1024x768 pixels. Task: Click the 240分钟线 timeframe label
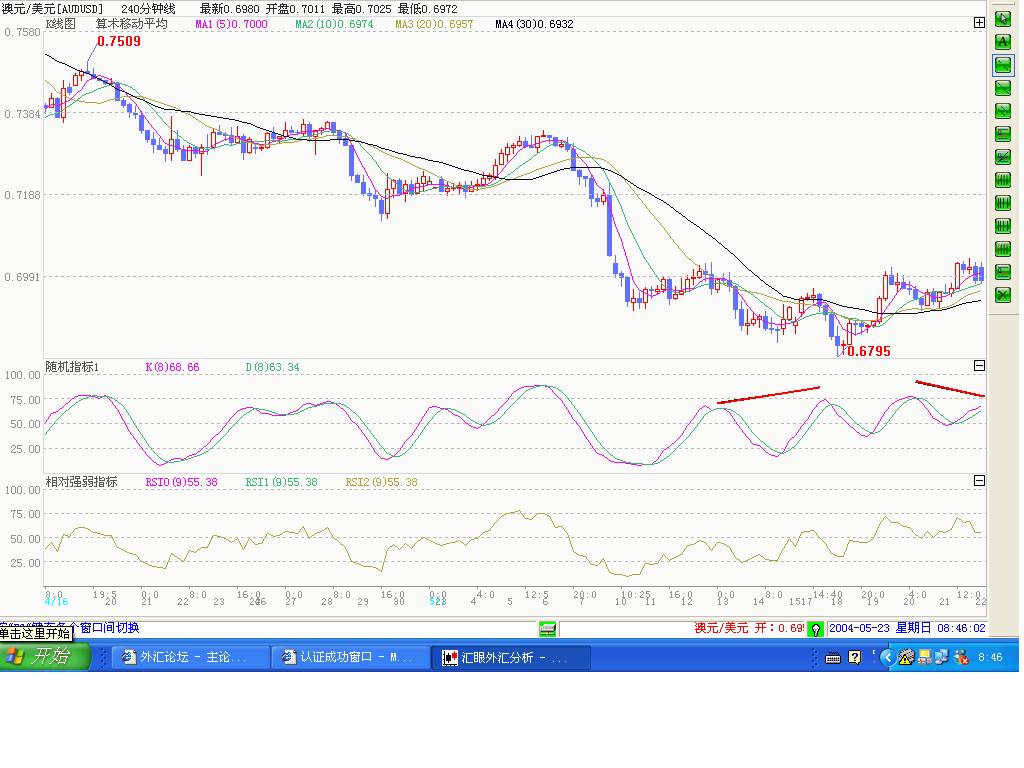[x=149, y=9]
